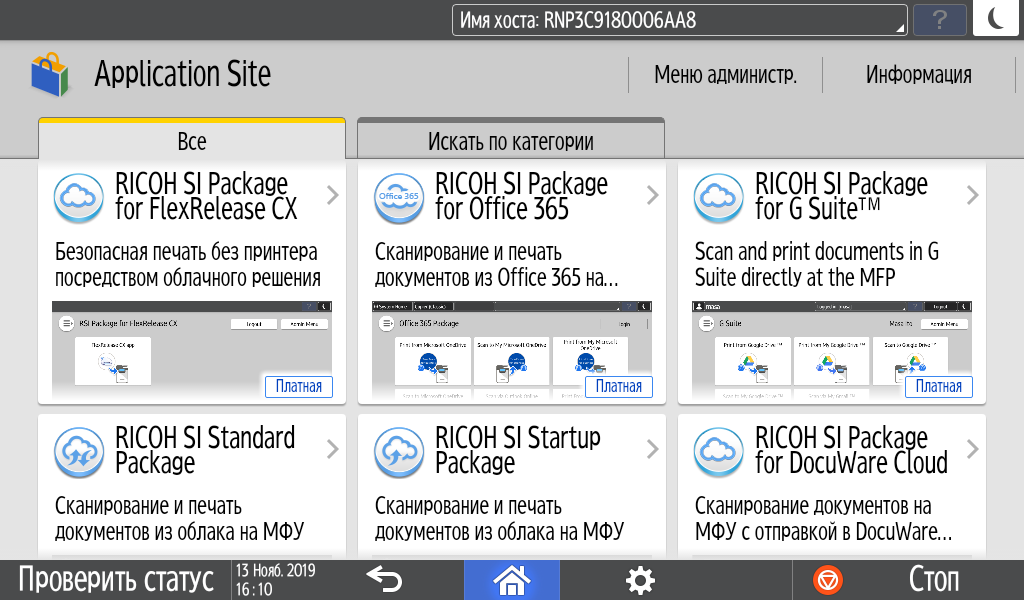The height and width of the screenshot is (600, 1024).
Task: Select RICOH SI Package for FlexRelease CX title
Action: 206,197
